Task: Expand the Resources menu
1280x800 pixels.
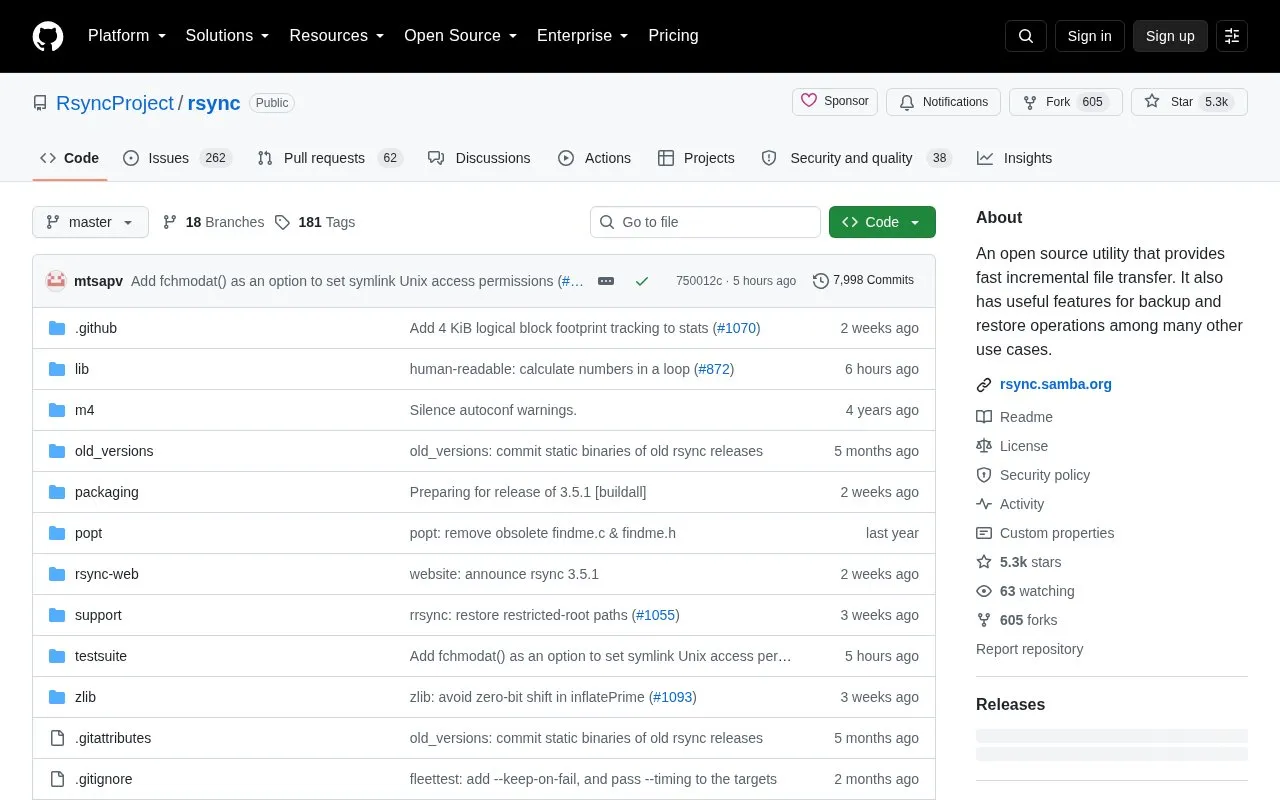Action: pos(337,36)
